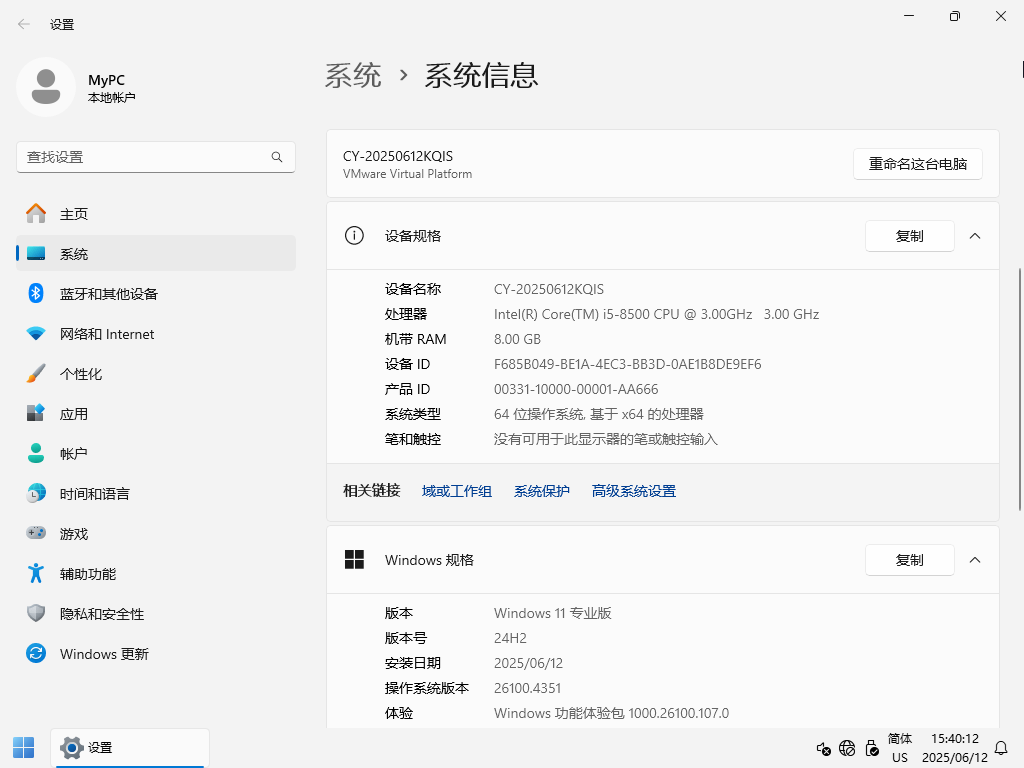Click the Wi-Fi network icon in sidebar
This screenshot has width=1024, height=768.
click(x=36, y=334)
